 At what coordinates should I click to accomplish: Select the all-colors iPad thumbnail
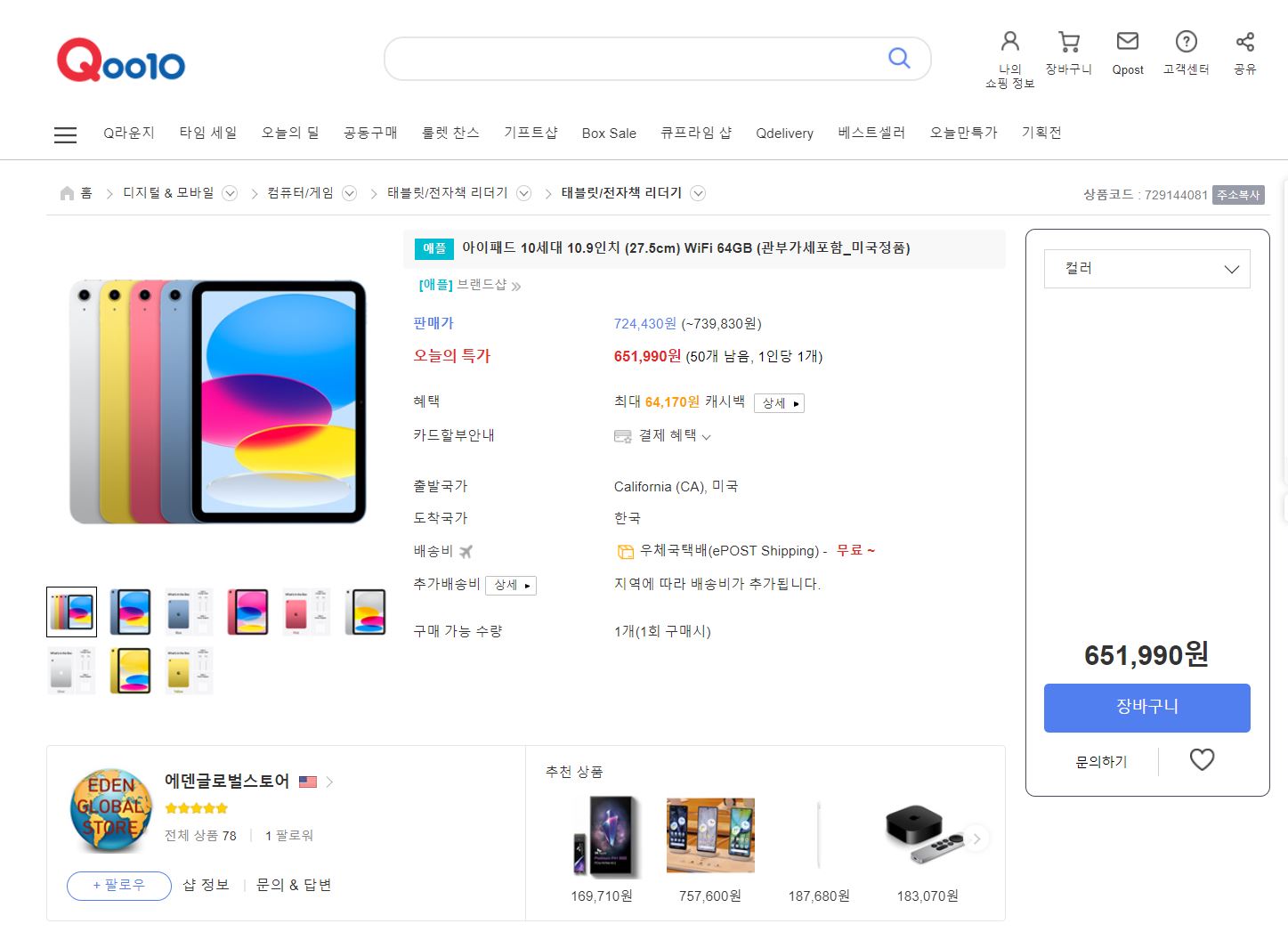(71, 612)
